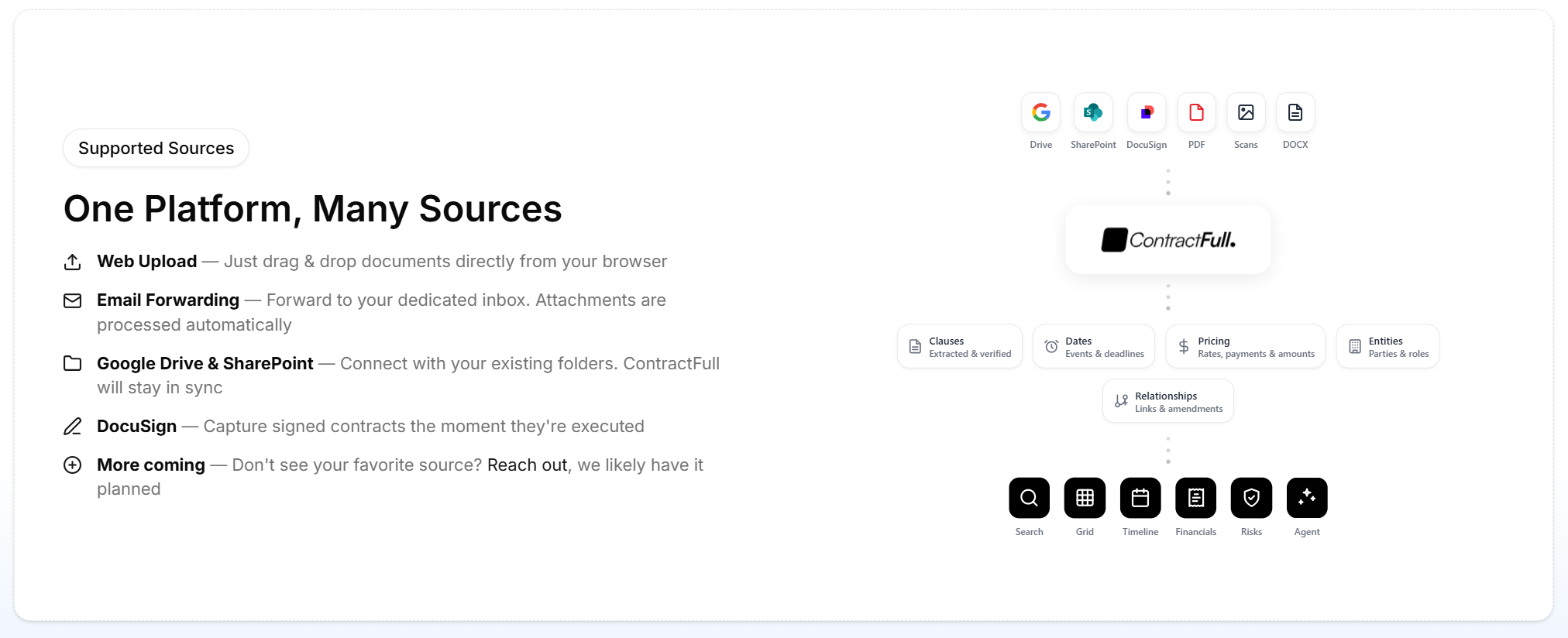Click the black Search magnifier icon
This screenshot has height=638, width=1568.
tap(1029, 498)
